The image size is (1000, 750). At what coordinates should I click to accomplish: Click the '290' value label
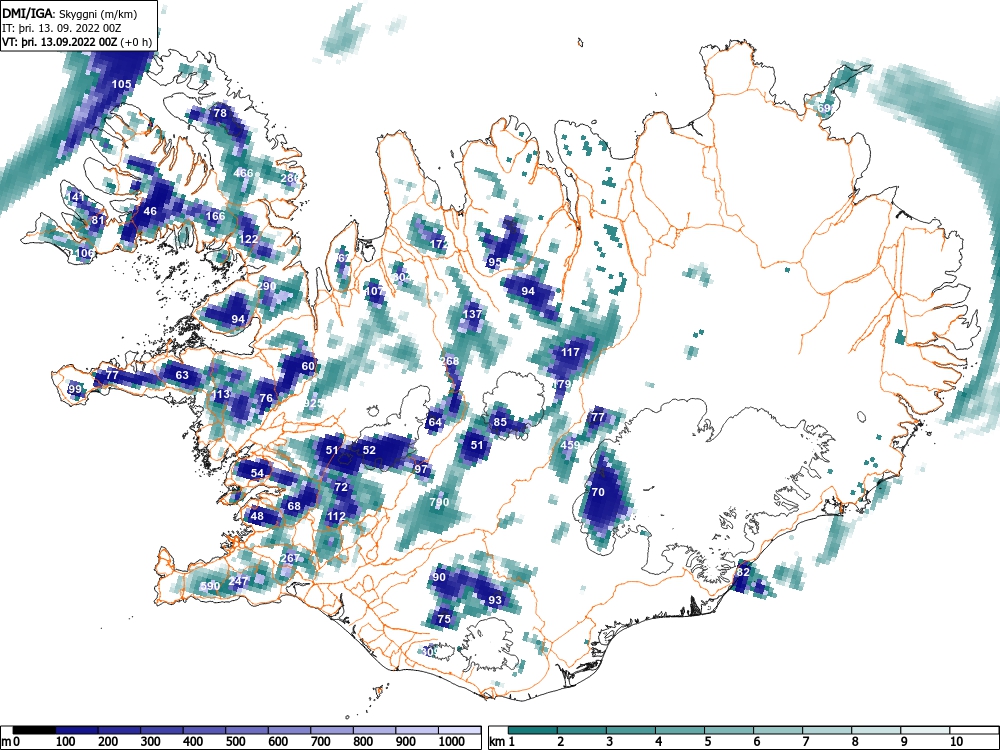tap(266, 286)
